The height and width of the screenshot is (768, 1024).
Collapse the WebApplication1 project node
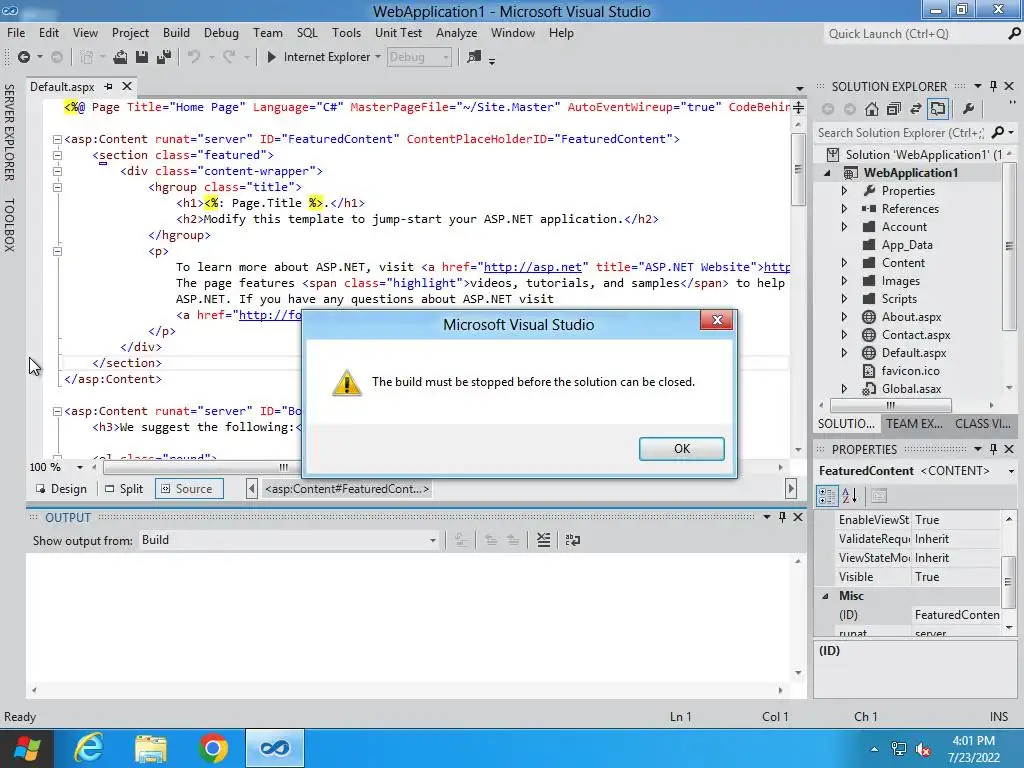click(827, 173)
